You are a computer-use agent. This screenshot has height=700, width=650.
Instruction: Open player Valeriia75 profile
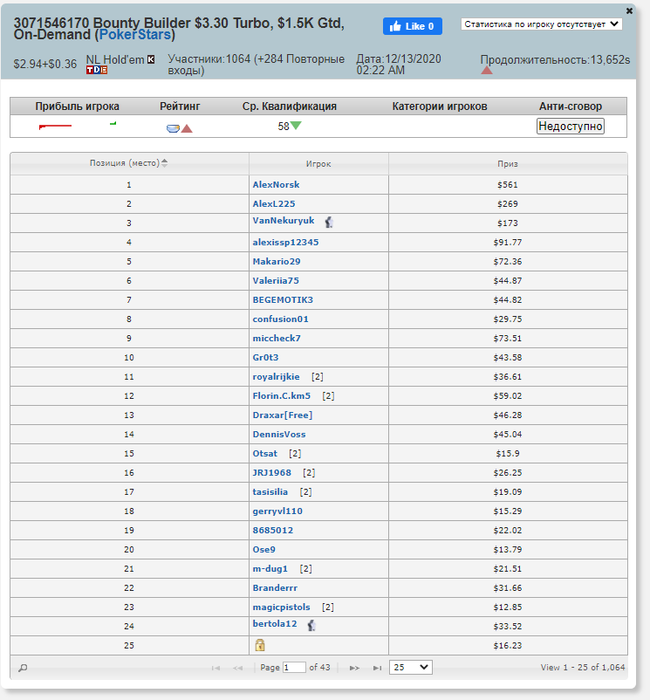point(276,281)
